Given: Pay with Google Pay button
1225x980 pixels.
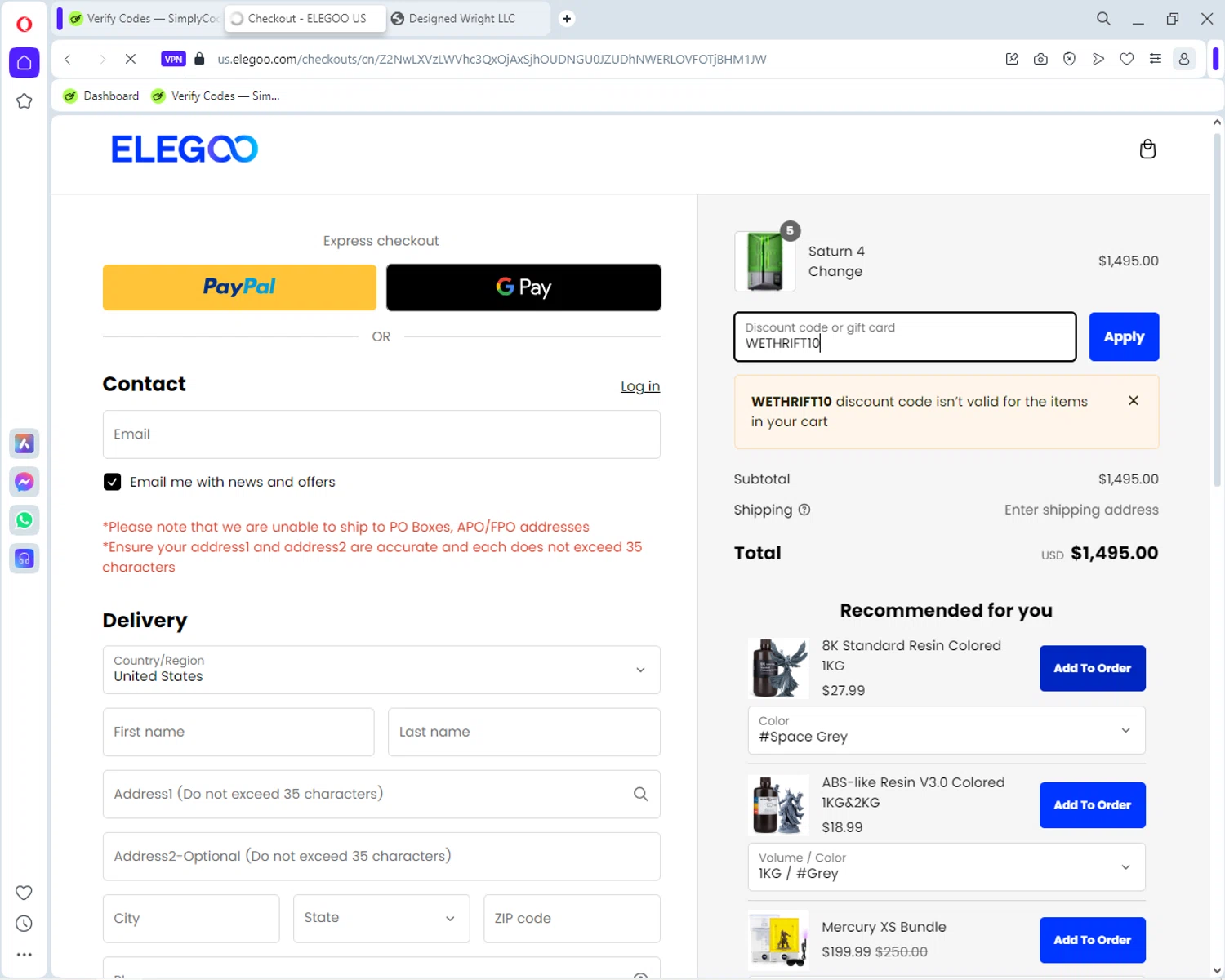Looking at the screenshot, I should click(523, 287).
